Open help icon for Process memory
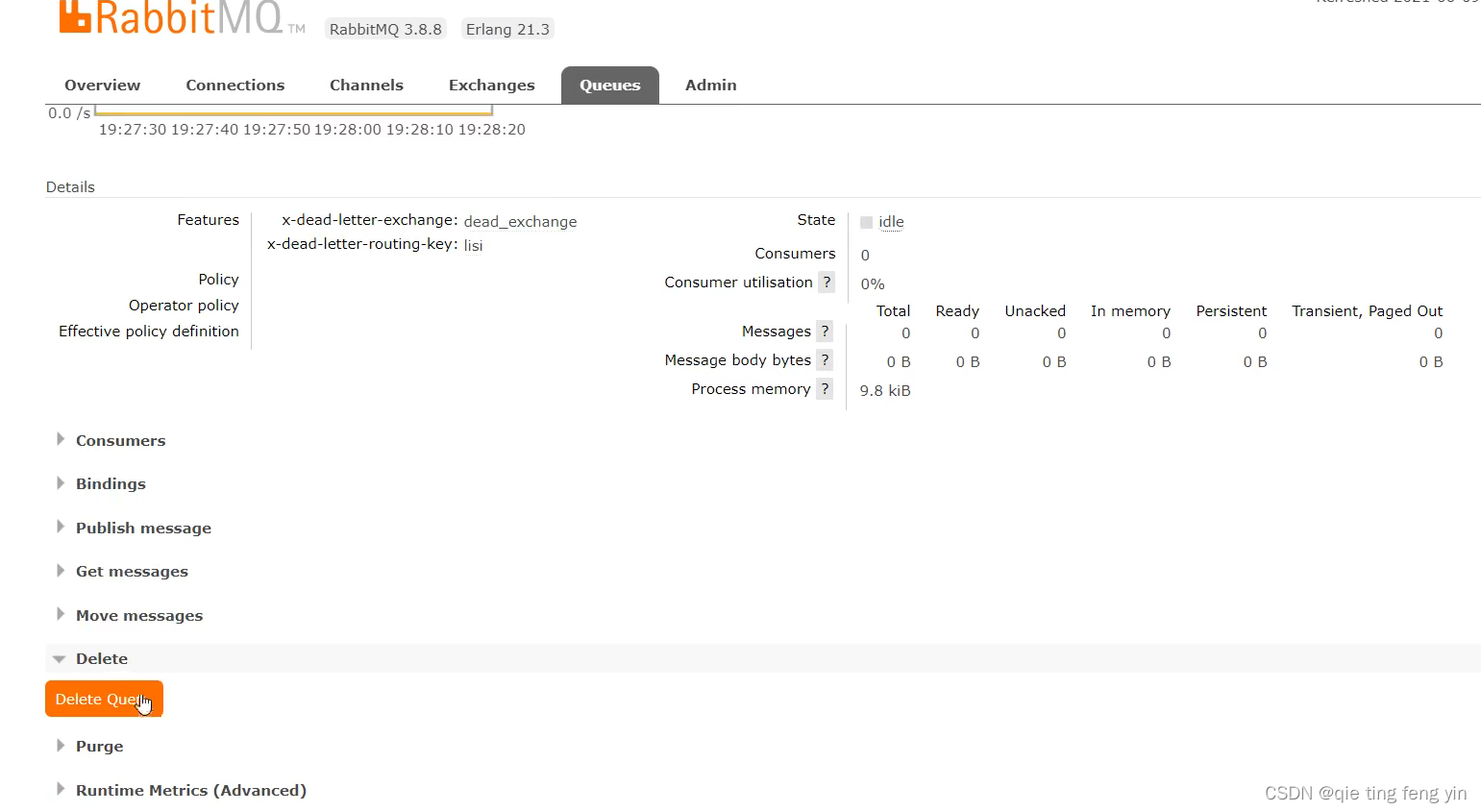 click(825, 388)
